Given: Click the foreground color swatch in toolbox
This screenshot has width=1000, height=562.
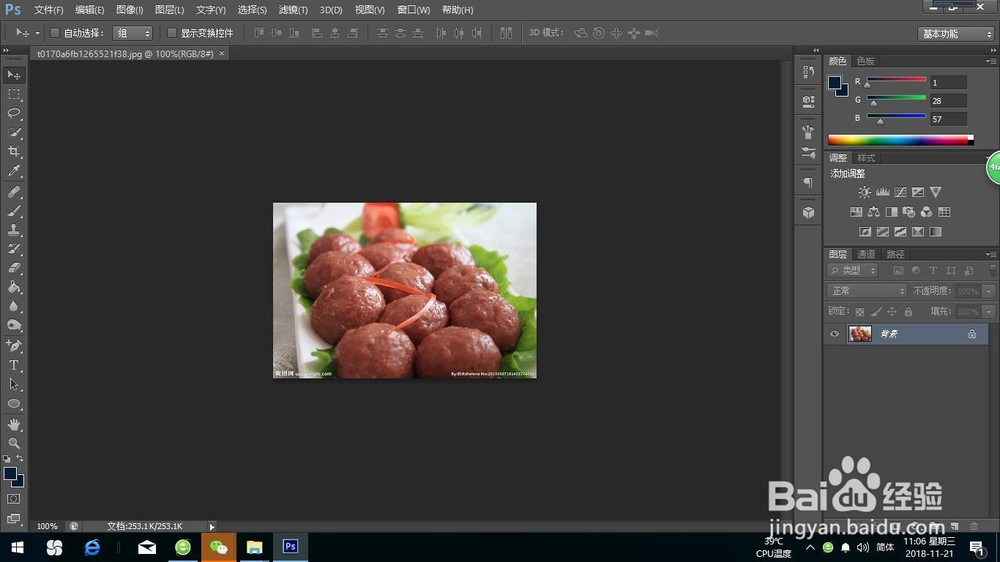Looking at the screenshot, I should 10,474.
